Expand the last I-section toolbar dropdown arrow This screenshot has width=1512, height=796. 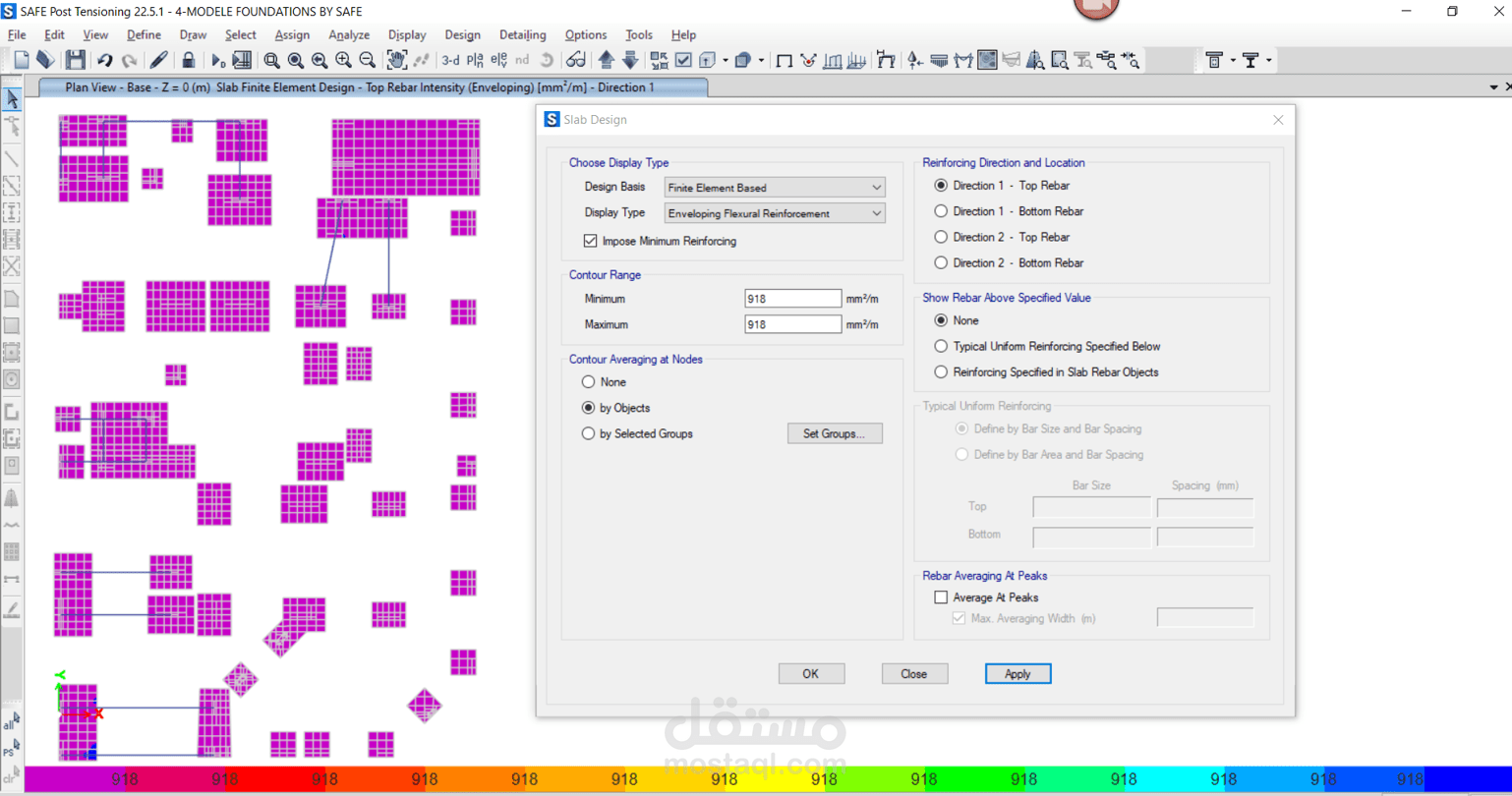(x=1268, y=60)
